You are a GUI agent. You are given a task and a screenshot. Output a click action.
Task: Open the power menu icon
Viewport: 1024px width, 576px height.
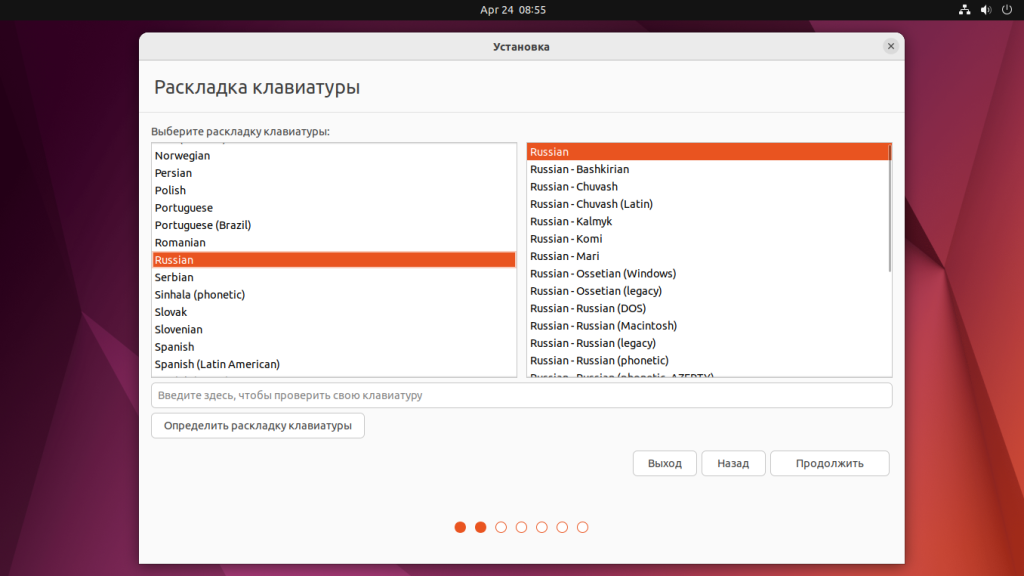(1007, 10)
